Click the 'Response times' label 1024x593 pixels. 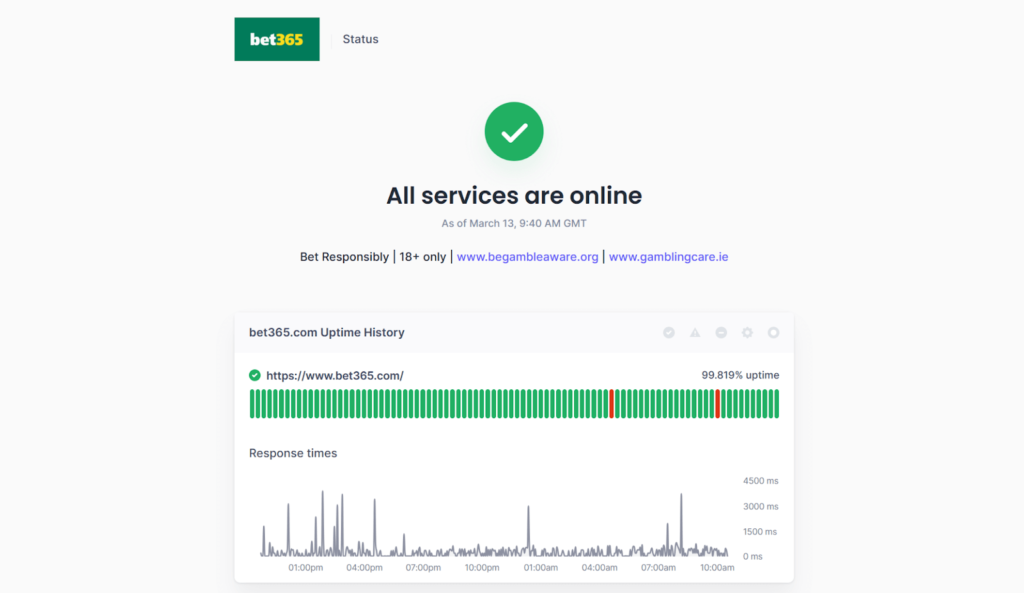pyautogui.click(x=293, y=453)
